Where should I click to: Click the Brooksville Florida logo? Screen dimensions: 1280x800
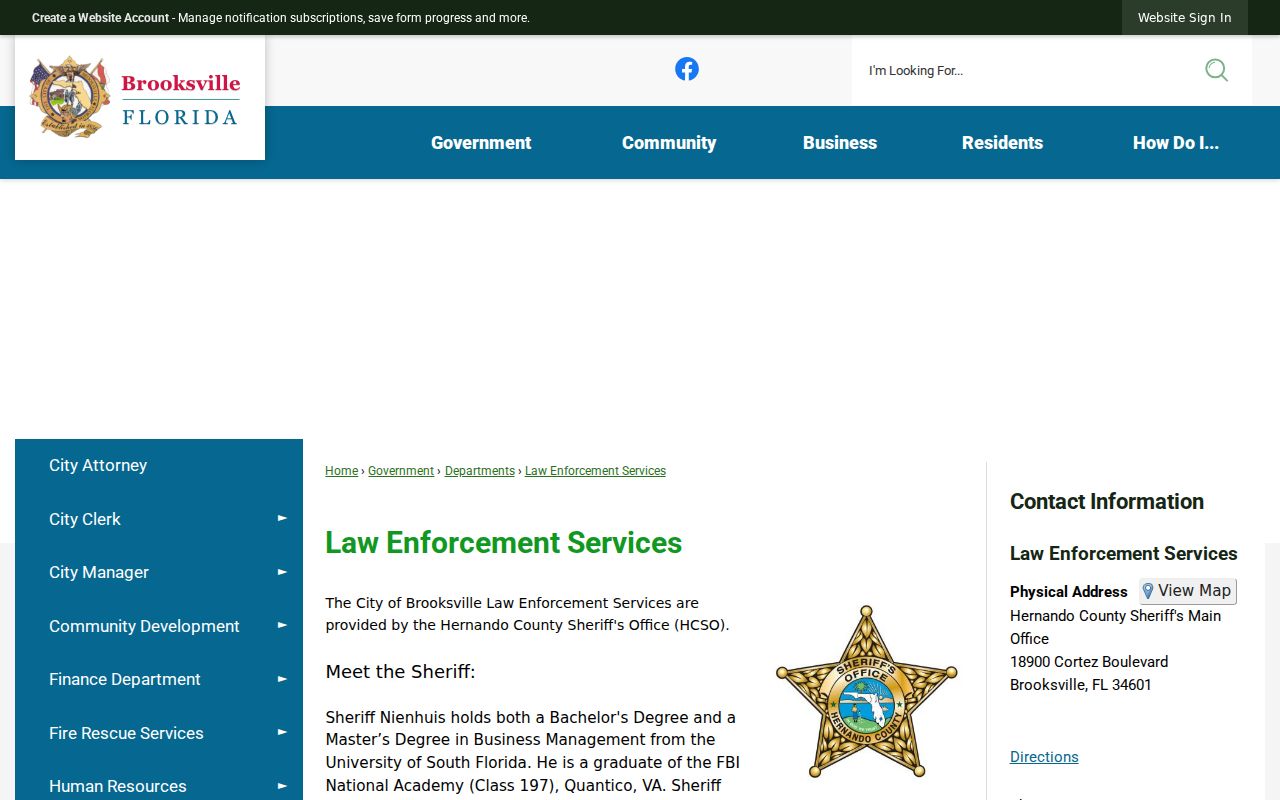(140, 97)
